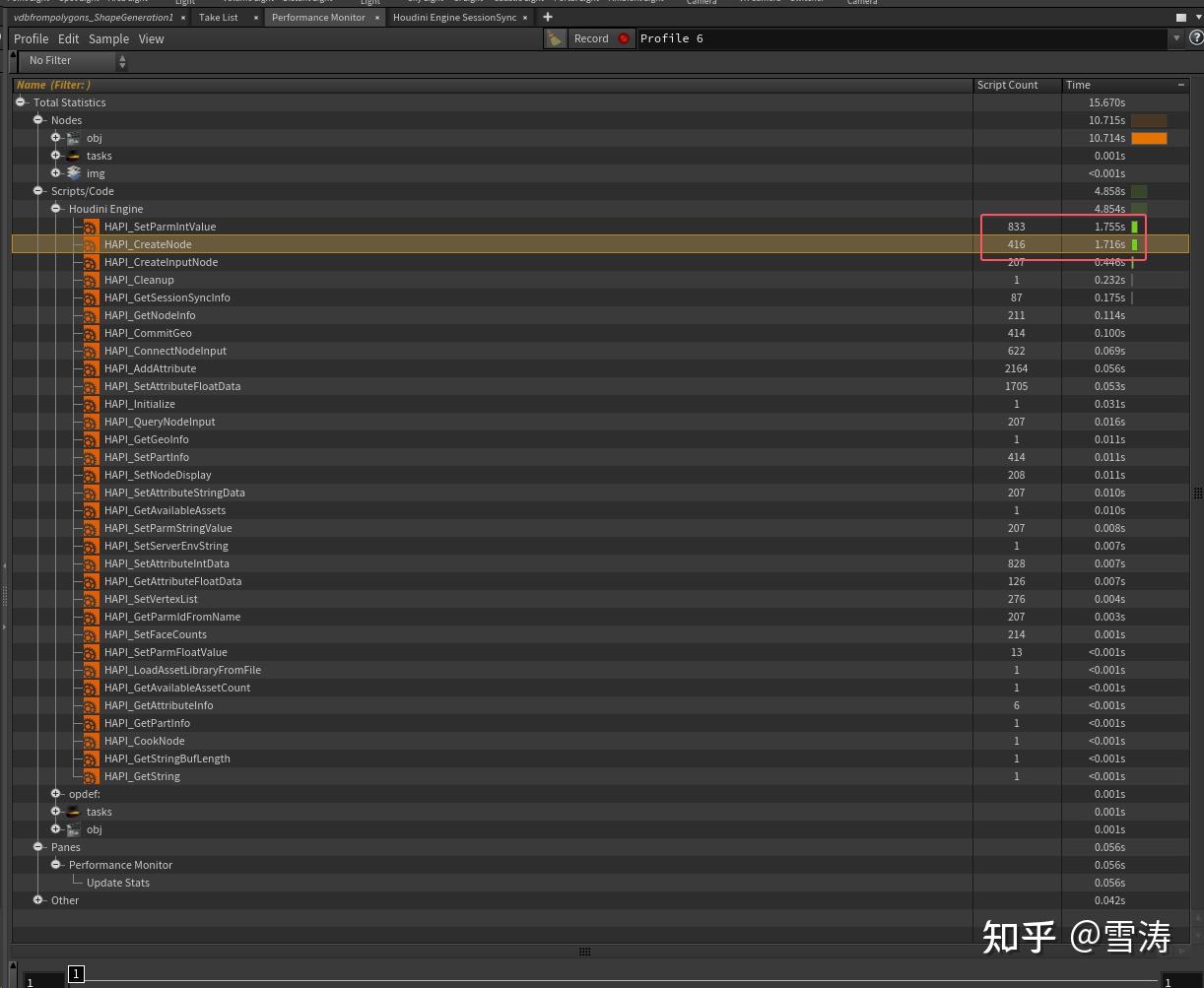
Task: Click the obj network icon under Nodes
Action: (74, 138)
